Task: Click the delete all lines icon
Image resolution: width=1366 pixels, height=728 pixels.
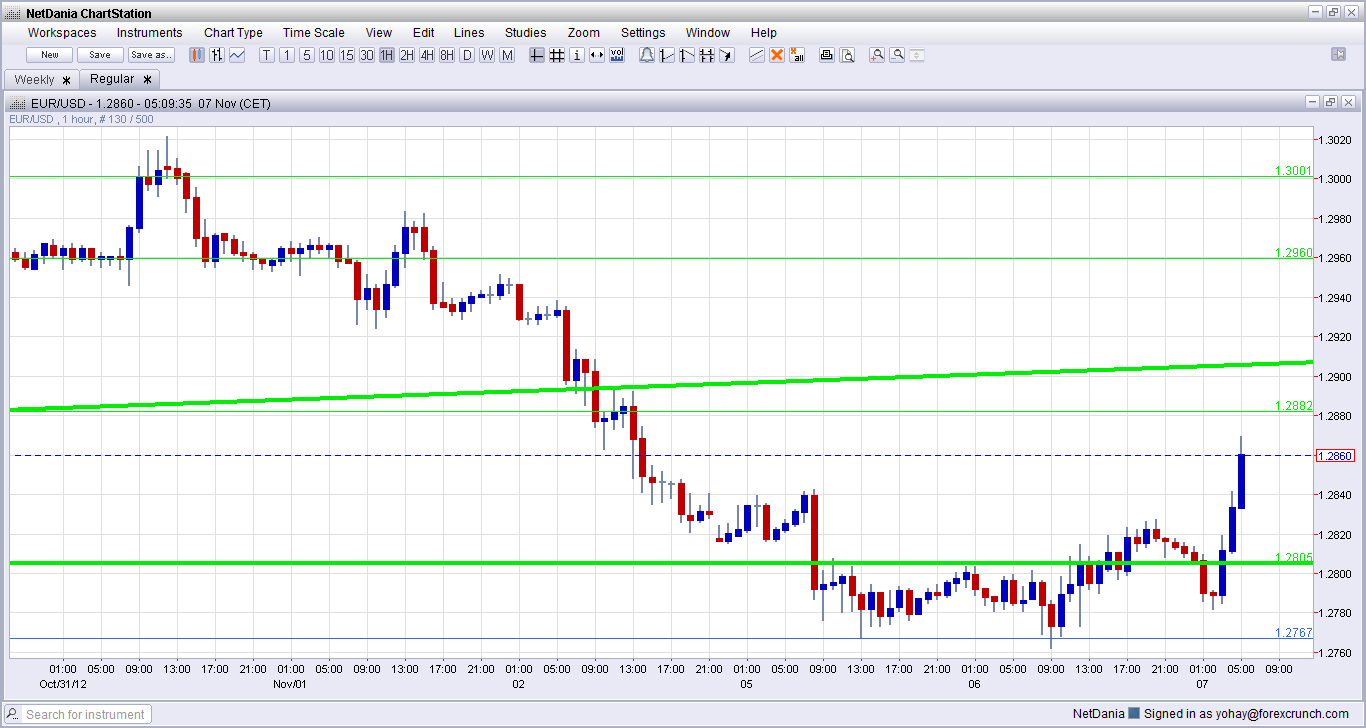Action: point(797,55)
